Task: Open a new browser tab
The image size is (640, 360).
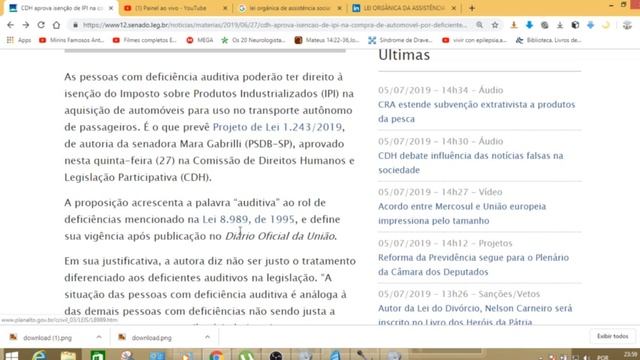Action: point(472,8)
